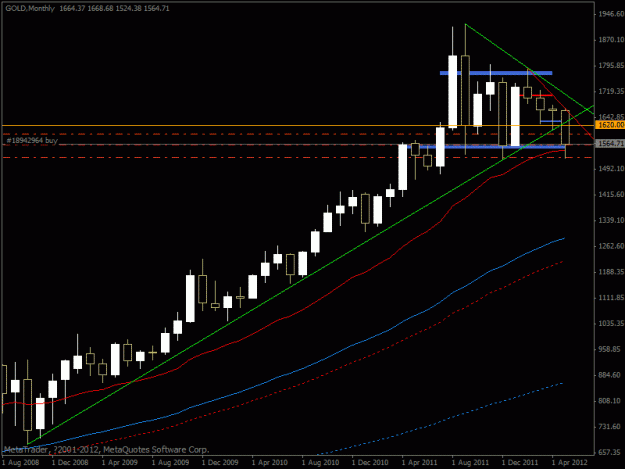Viewport: 625px width, 469px height.
Task: Click the grey 1564.71 current price tag
Action: coord(610,143)
